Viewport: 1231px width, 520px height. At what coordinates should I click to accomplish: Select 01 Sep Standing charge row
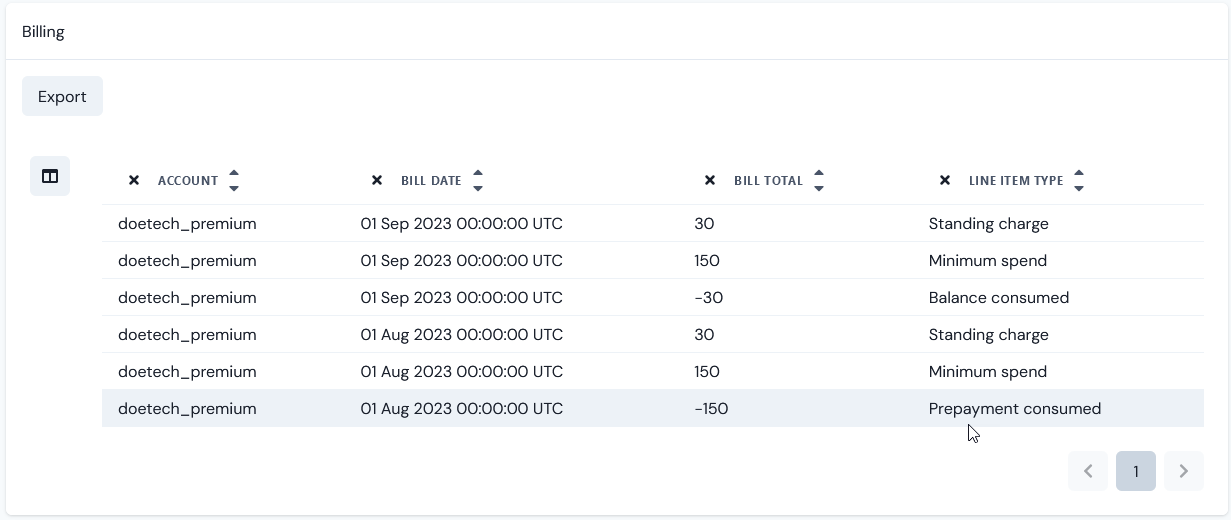pos(653,223)
